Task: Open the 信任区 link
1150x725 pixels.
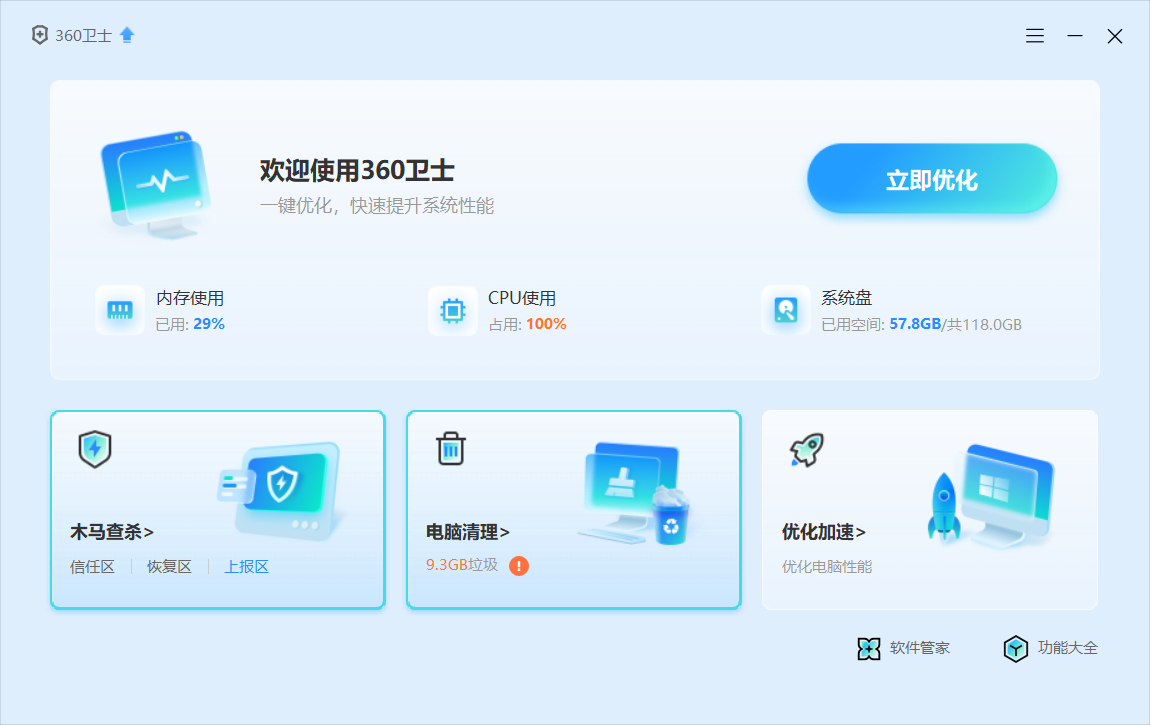Action: pyautogui.click(x=92, y=565)
